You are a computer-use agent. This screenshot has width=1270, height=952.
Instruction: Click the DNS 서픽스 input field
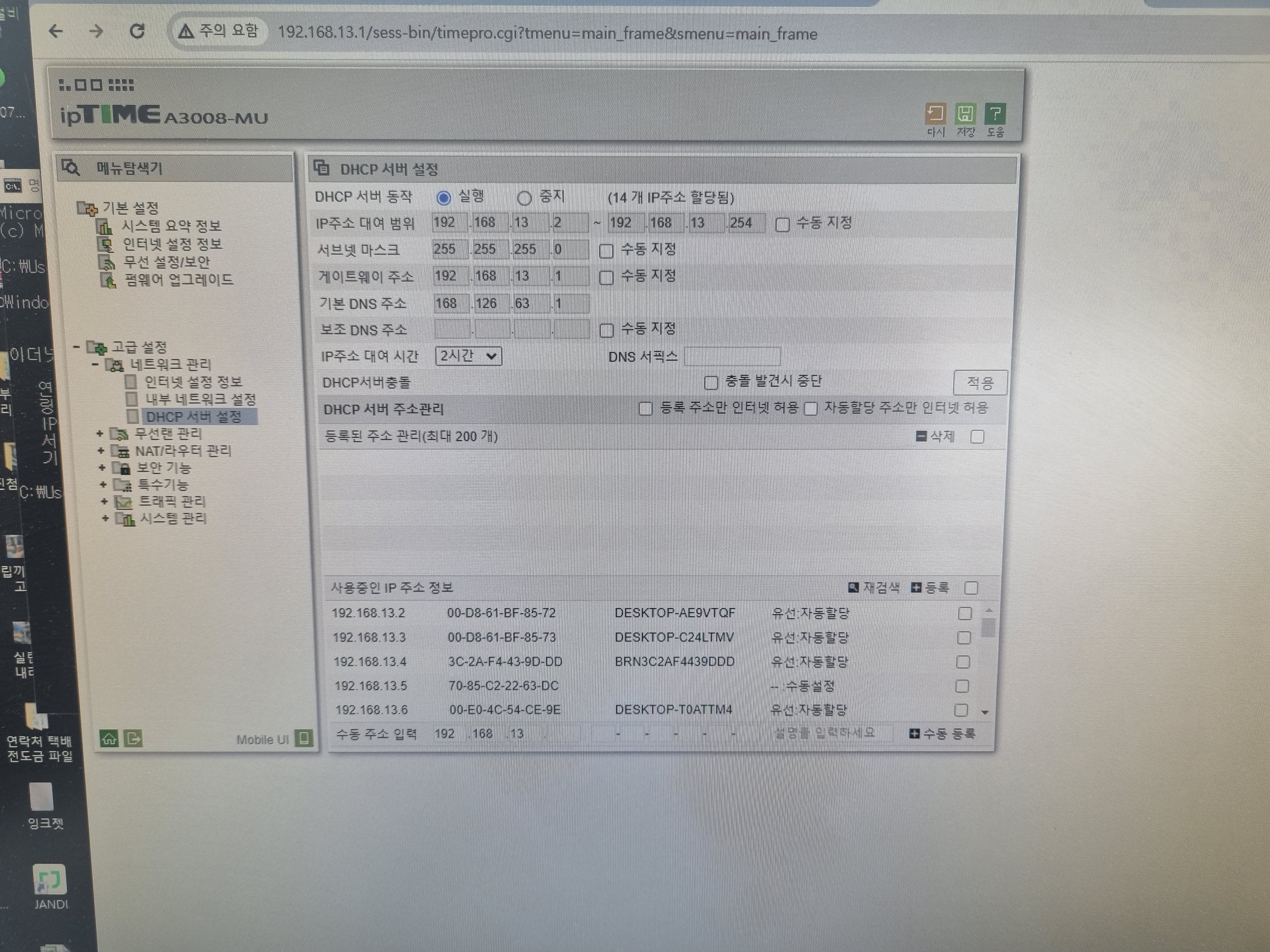click(x=732, y=356)
